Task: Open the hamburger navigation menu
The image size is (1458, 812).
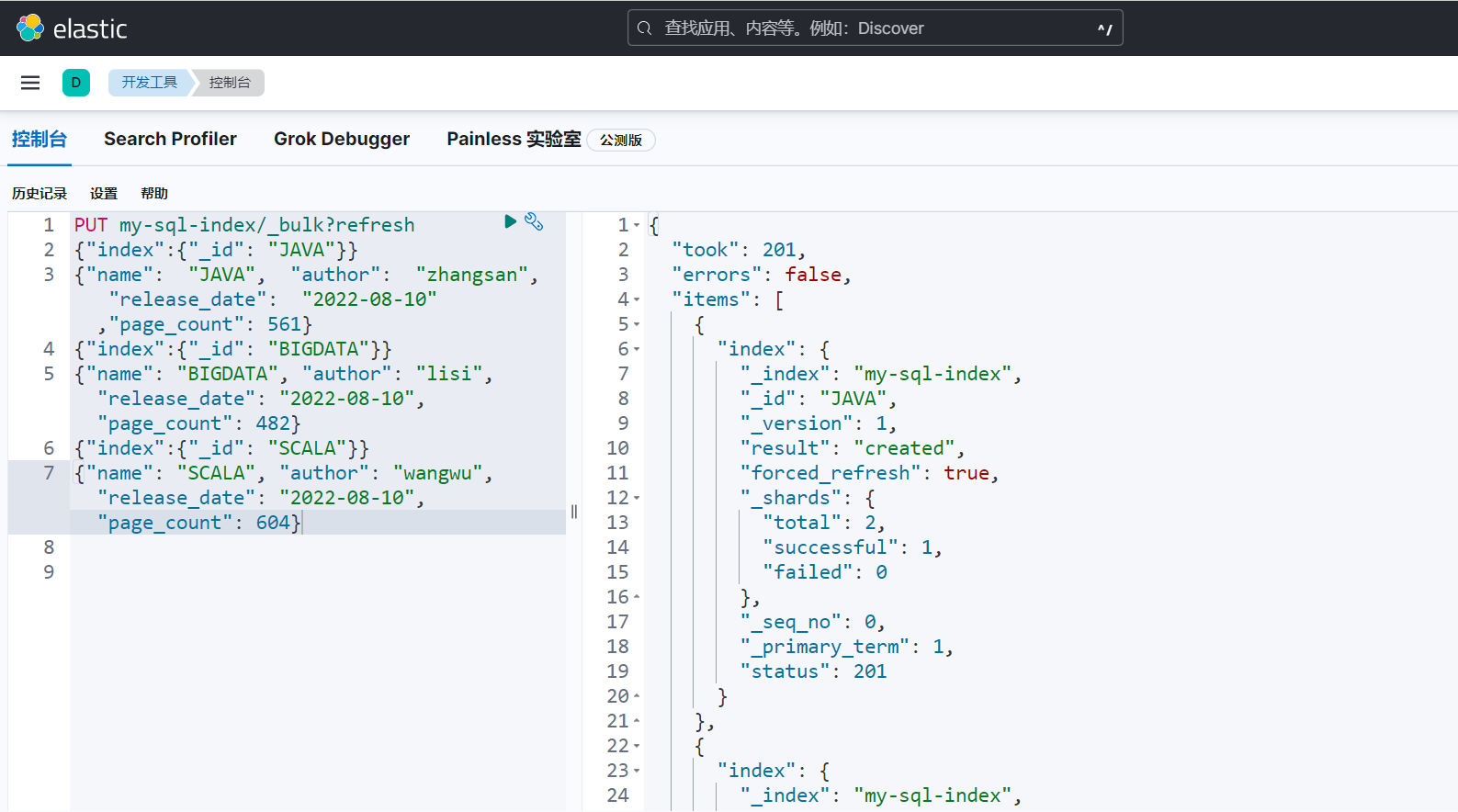Action: [30, 83]
